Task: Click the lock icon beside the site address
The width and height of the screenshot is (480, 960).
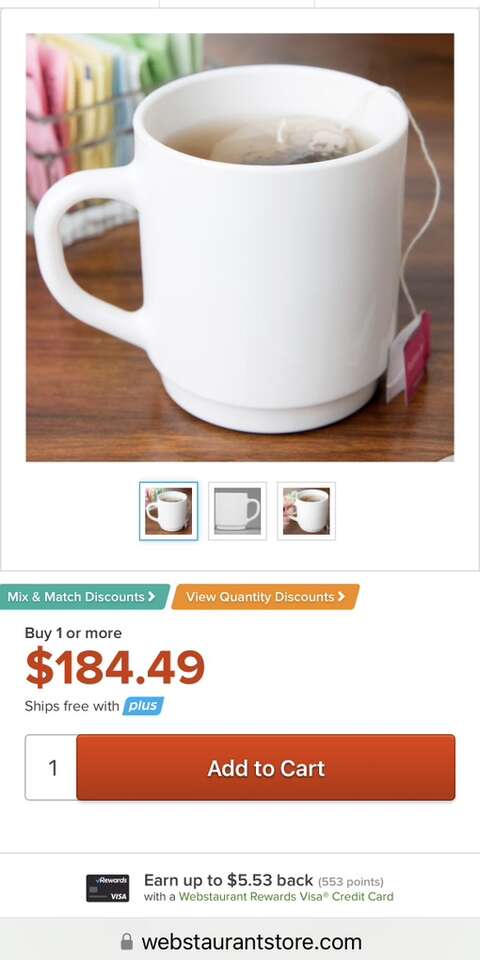Action: pos(127,941)
